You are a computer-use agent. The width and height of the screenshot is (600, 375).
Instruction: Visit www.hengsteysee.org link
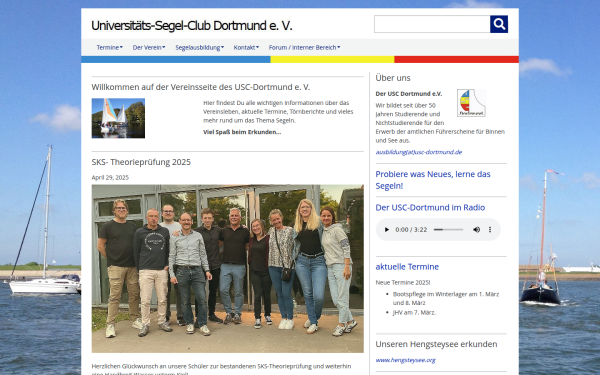(406, 360)
